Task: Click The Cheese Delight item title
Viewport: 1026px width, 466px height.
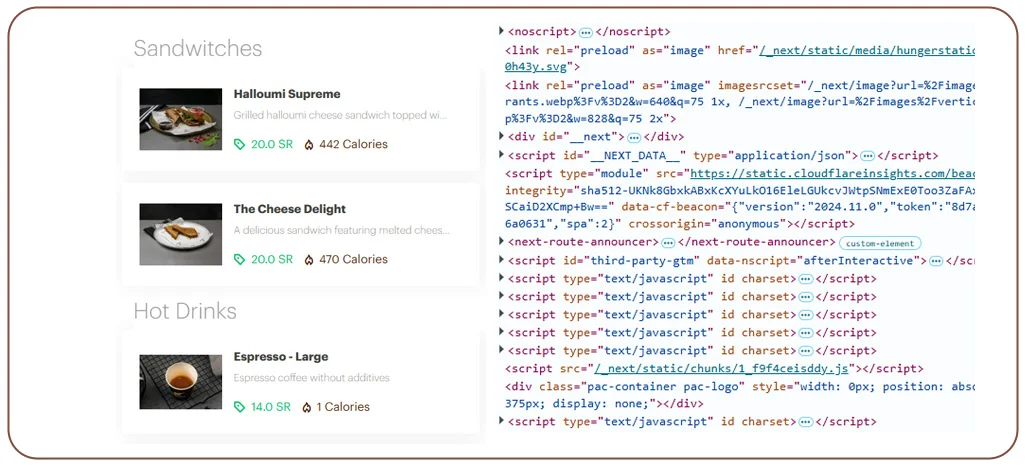Action: [289, 209]
